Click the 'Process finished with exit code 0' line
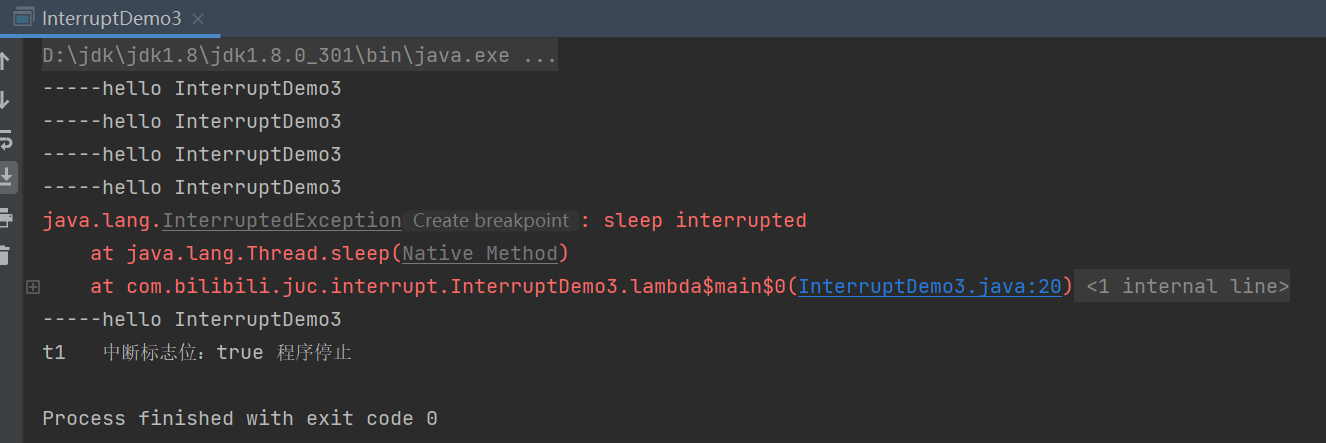Viewport: 1326px width, 443px height. click(239, 419)
